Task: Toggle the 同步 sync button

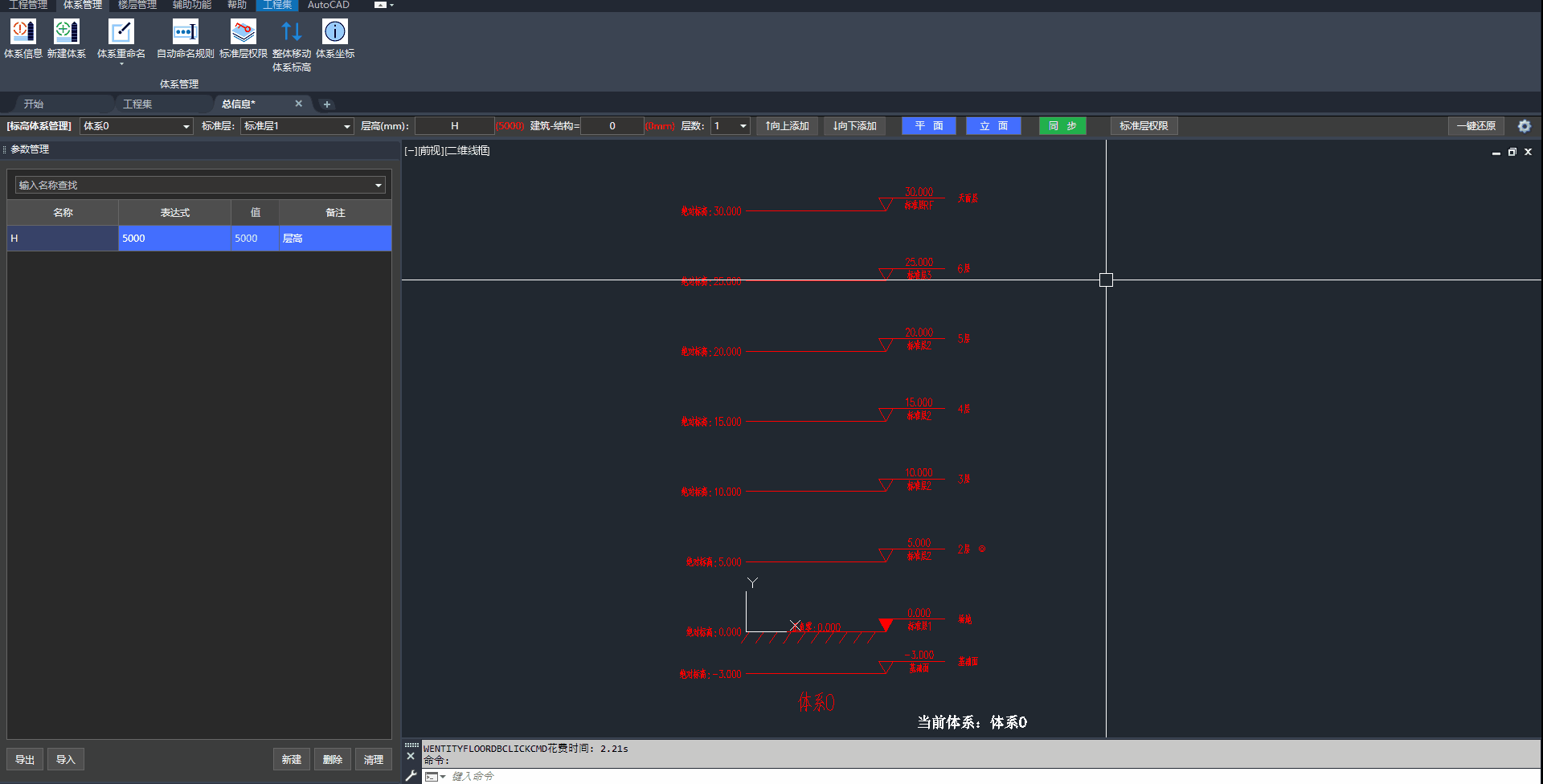Action: [x=1062, y=126]
